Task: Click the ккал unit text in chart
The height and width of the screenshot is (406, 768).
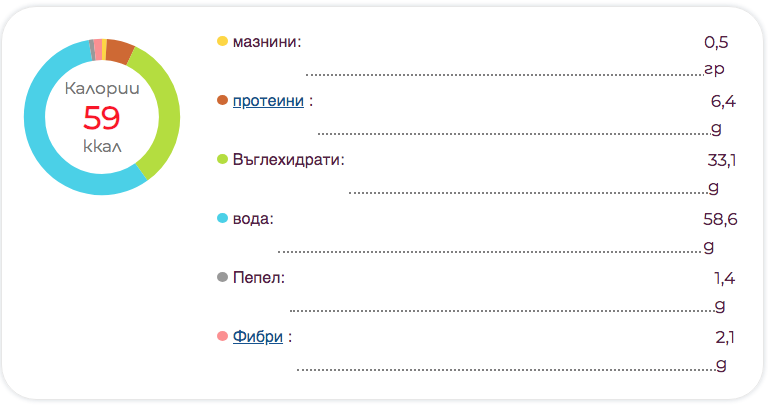Action: pyautogui.click(x=101, y=146)
